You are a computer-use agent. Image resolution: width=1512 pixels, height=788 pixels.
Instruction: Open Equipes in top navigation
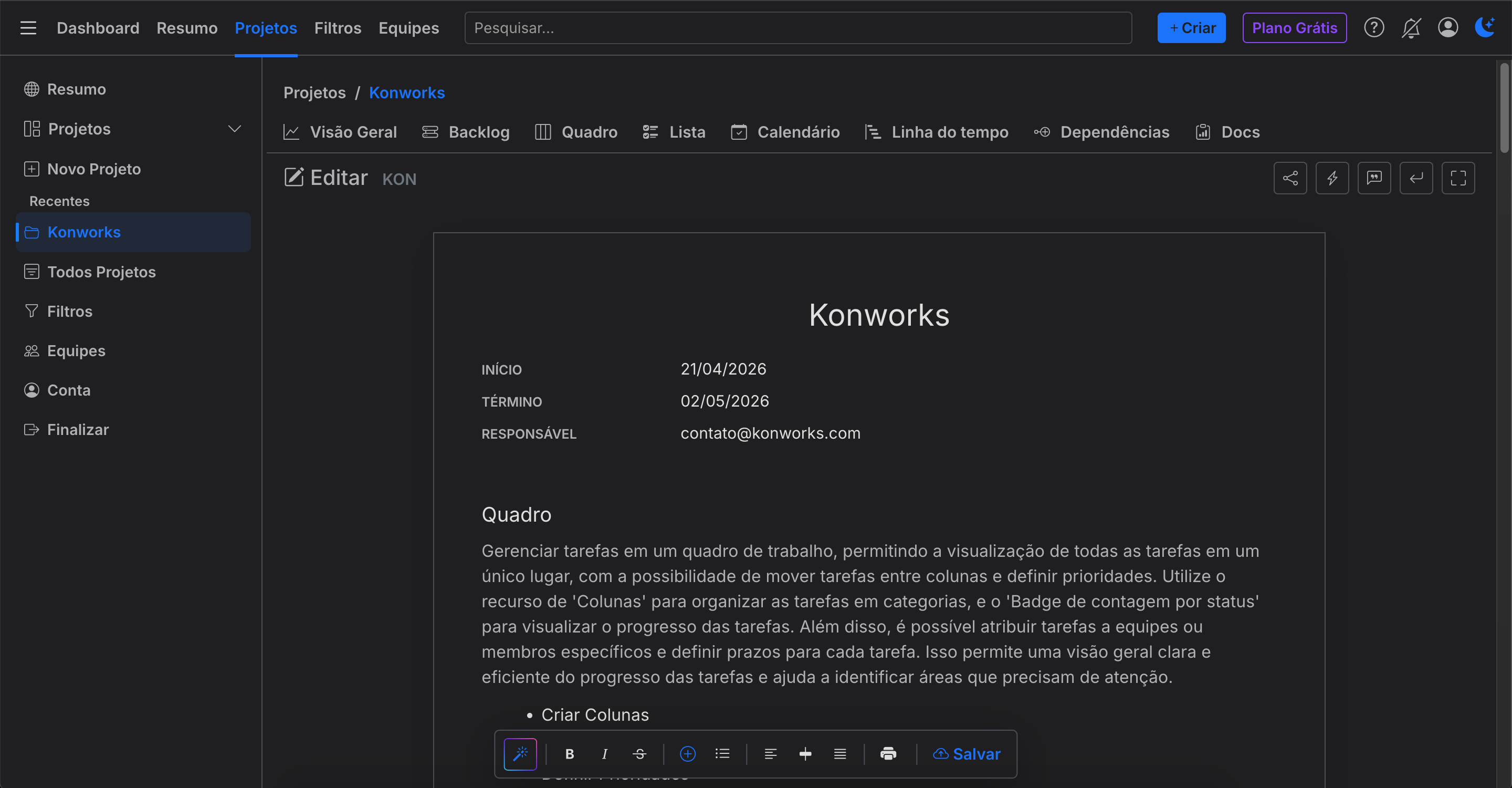point(408,28)
